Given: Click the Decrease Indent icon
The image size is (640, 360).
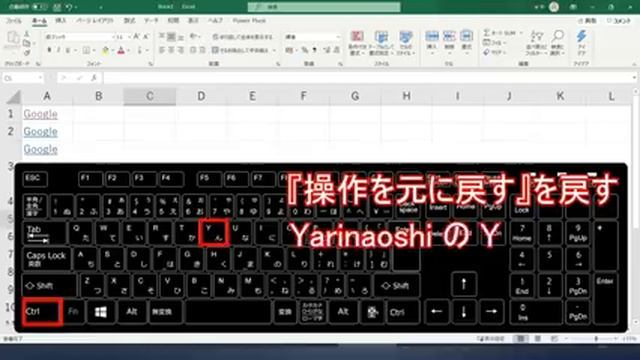Looking at the screenshot, I should click(x=193, y=50).
